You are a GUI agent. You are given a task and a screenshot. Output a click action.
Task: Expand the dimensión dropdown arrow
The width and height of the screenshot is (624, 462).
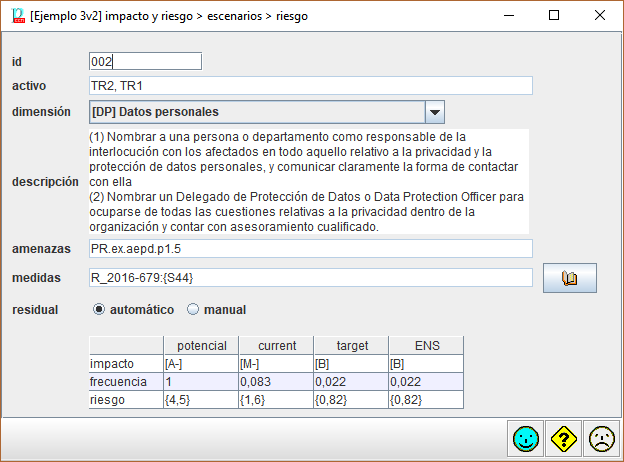pos(434,112)
